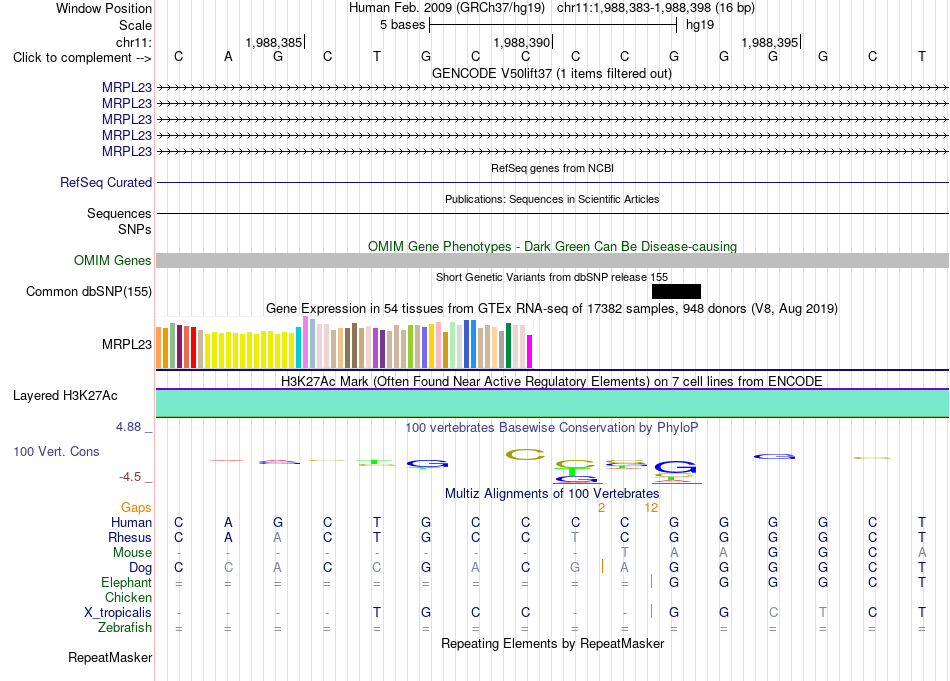Select the Chicken alignment row label

pyautogui.click(x=128, y=597)
